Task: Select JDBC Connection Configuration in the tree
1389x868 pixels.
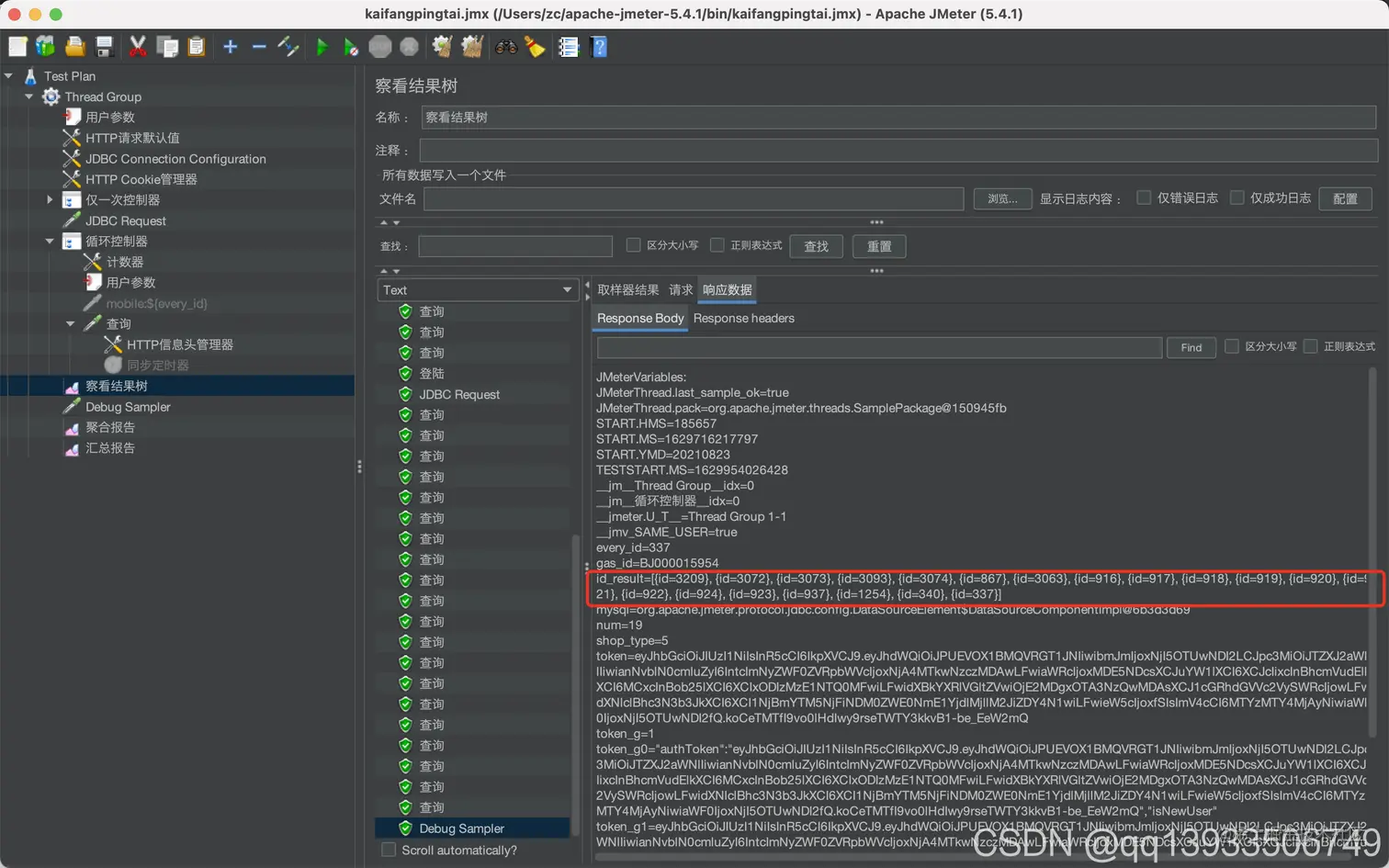Action: tap(175, 159)
